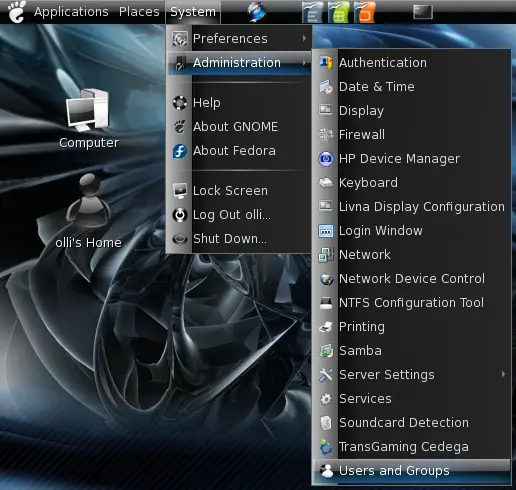516x490 pixels.
Task: Open the Computer desktop icon
Action: click(x=89, y=118)
